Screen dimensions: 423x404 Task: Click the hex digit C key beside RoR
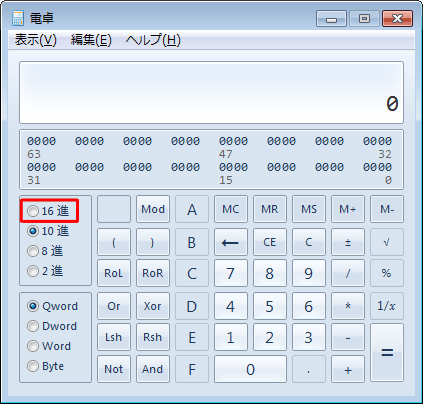pyautogui.click(x=192, y=273)
